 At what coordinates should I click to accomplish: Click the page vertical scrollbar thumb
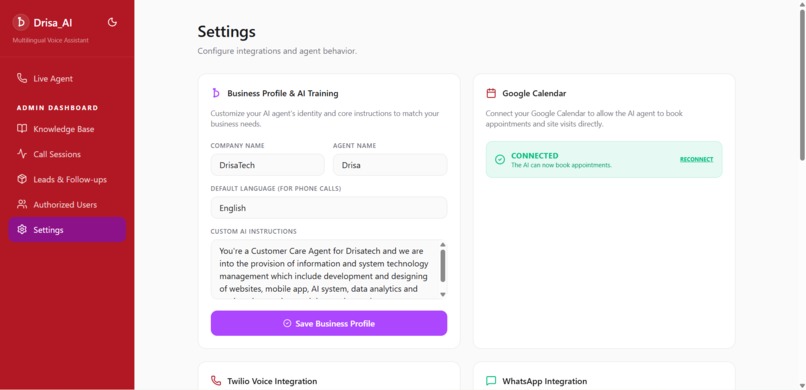(801, 85)
